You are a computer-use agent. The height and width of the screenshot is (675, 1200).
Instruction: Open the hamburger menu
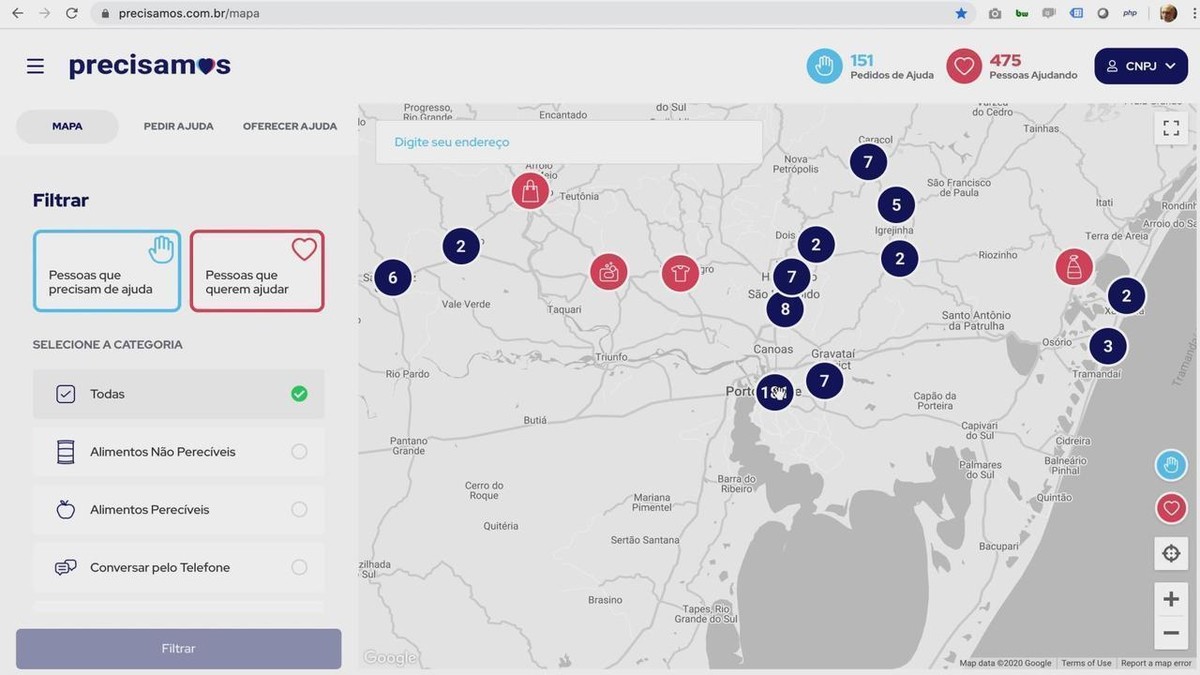(35, 66)
